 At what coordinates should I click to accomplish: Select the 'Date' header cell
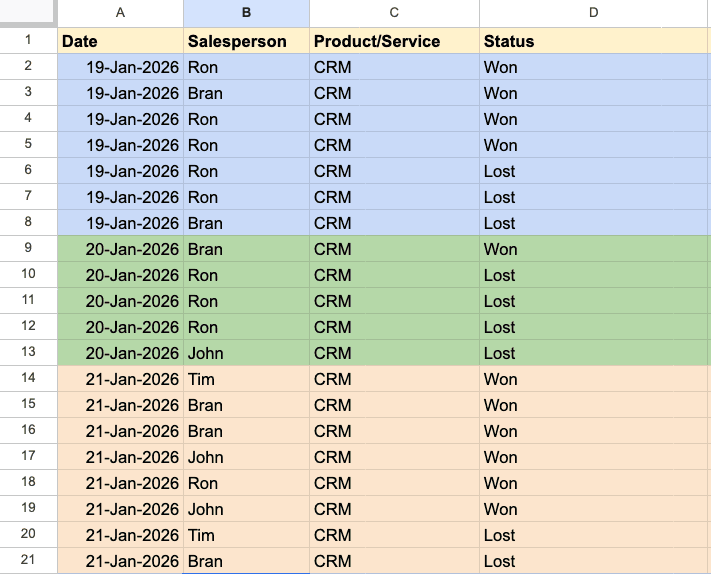pos(120,41)
